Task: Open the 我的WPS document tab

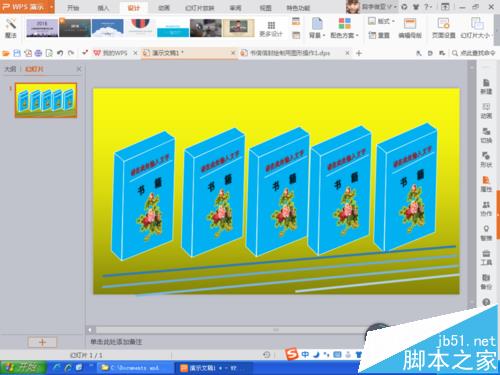Action: click(x=111, y=53)
